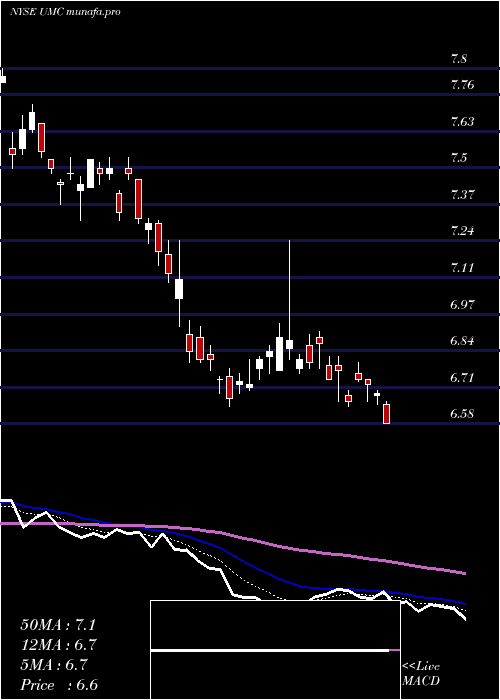This screenshot has height=700, width=500.
Task: Click the '<<Live MACD' label
Action: (x=421, y=674)
